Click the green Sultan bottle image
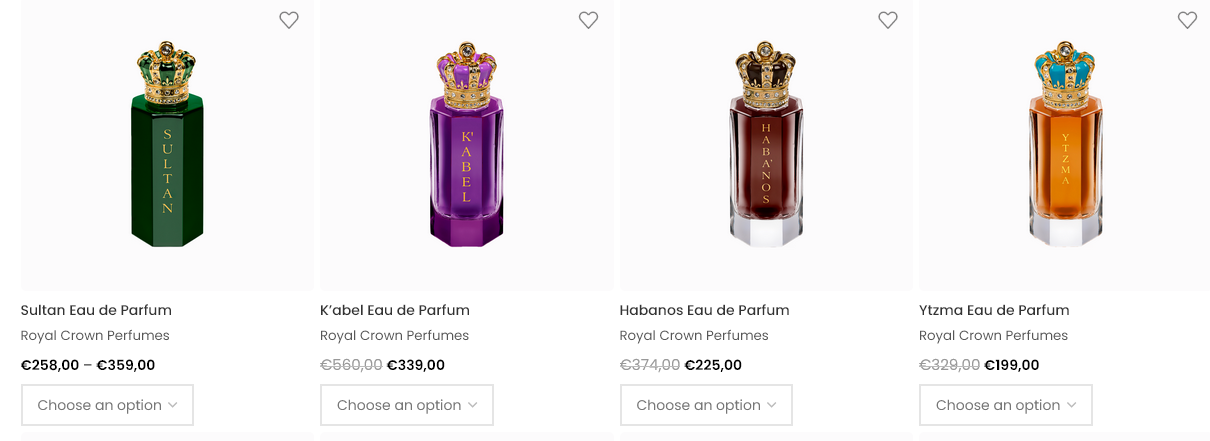 (x=167, y=145)
